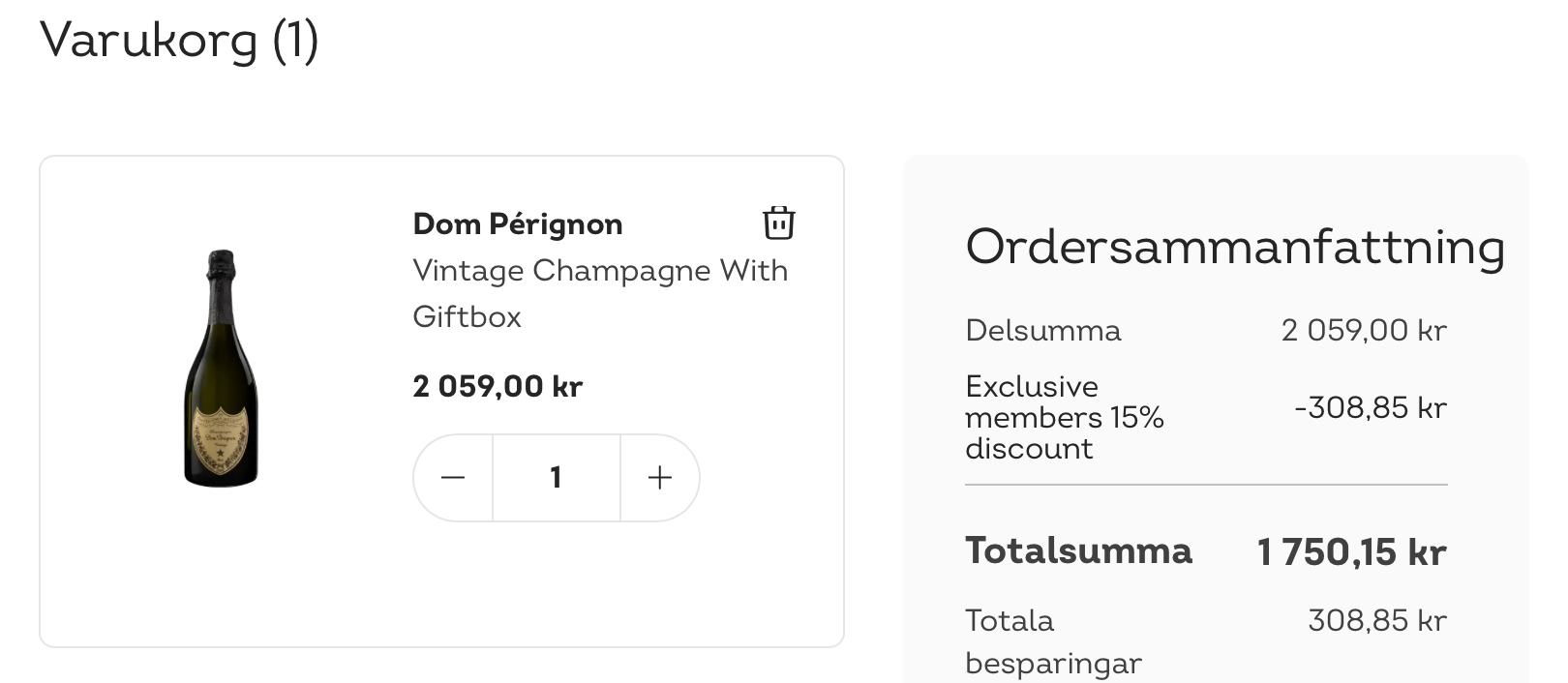
Task: Click the 1 750,15 kr total amount
Action: (x=1351, y=552)
